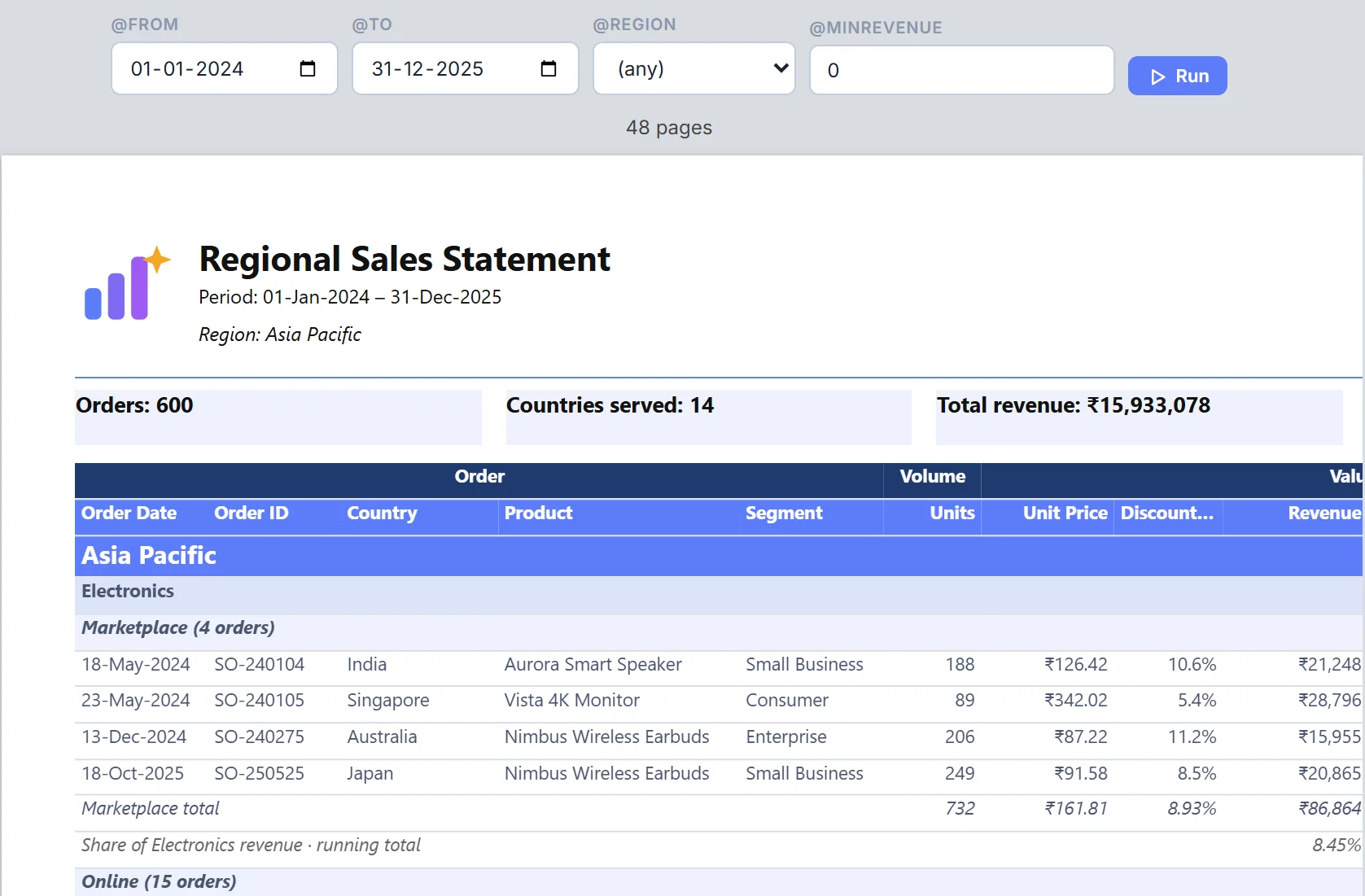
Task: Click the Segment column header
Action: [785, 514]
